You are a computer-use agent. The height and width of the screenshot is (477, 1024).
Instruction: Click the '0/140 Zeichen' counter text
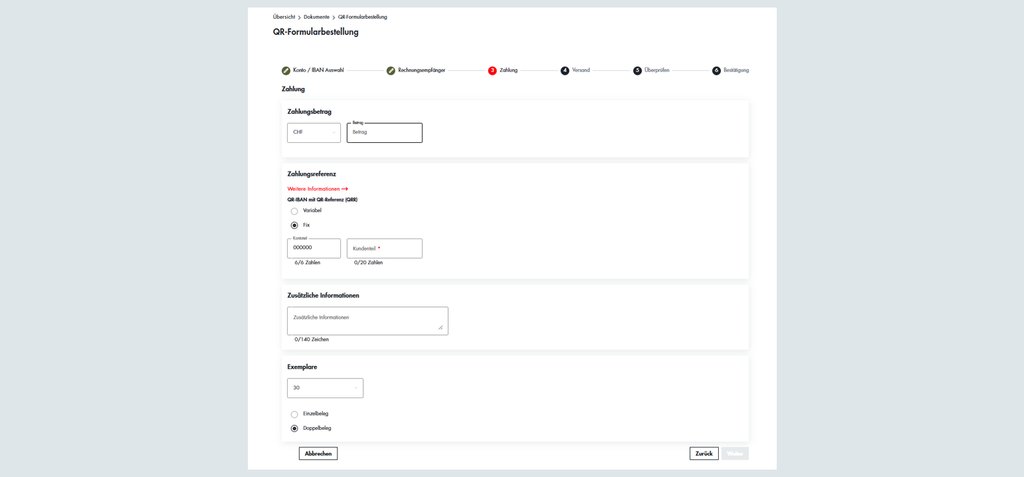[x=312, y=340]
